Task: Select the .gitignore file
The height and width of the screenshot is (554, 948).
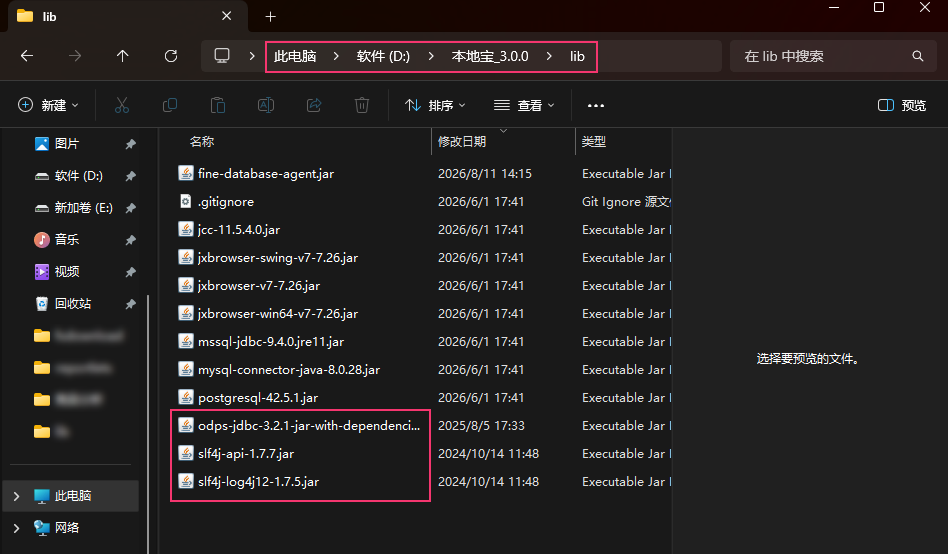Action: click(x=226, y=201)
